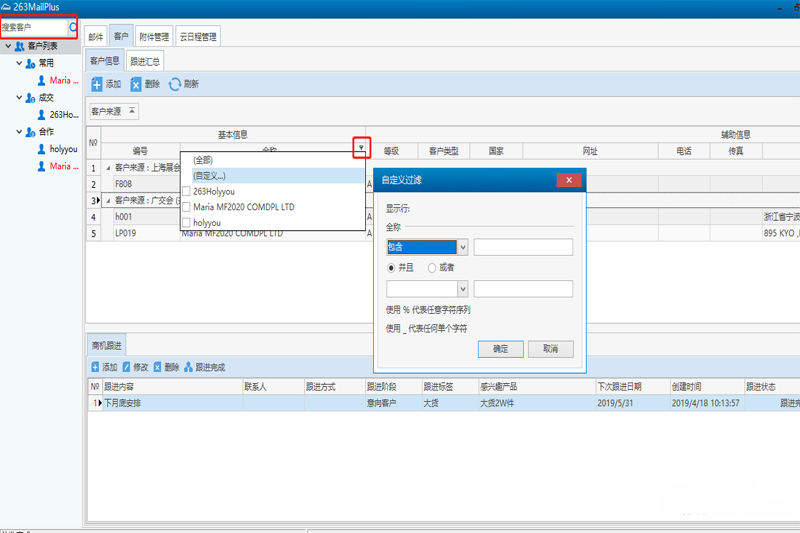This screenshot has height=533, width=800.
Task: Click the 确定 button in filter dialog
Action: click(x=501, y=349)
